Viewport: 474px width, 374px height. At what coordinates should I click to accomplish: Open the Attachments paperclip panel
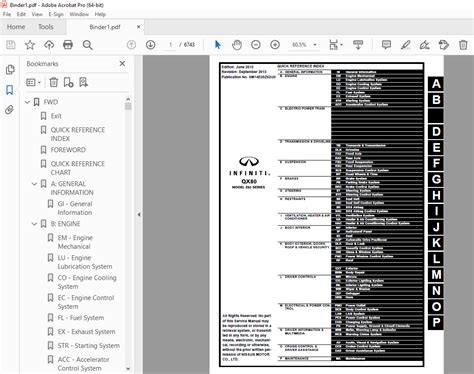coord(10,110)
